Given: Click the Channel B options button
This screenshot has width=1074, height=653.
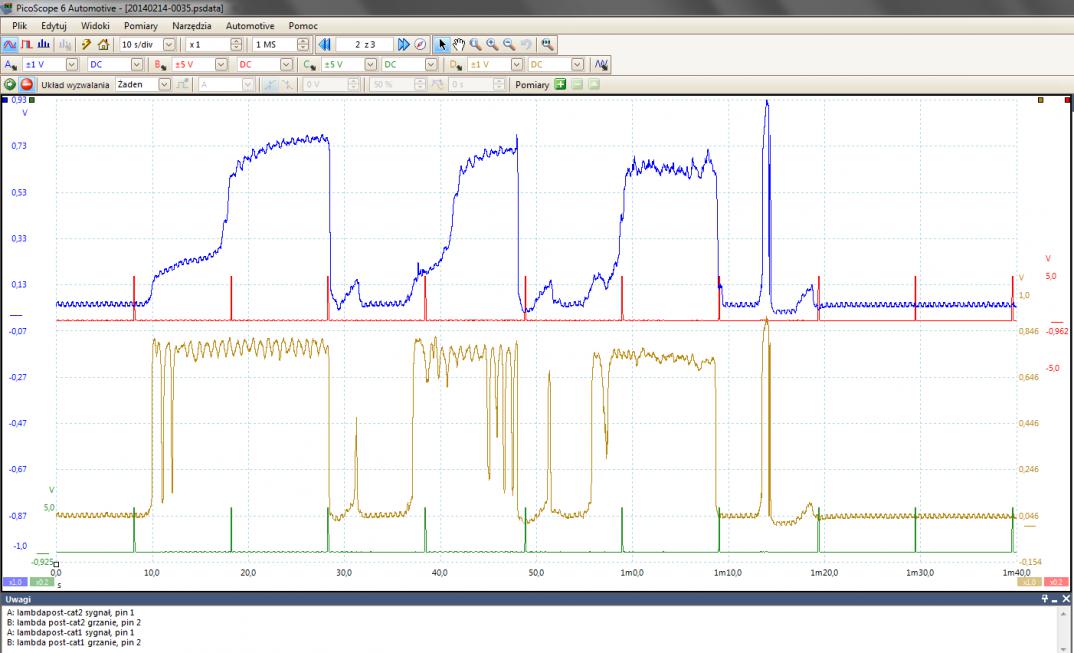Looking at the screenshot, I should tap(160, 65).
